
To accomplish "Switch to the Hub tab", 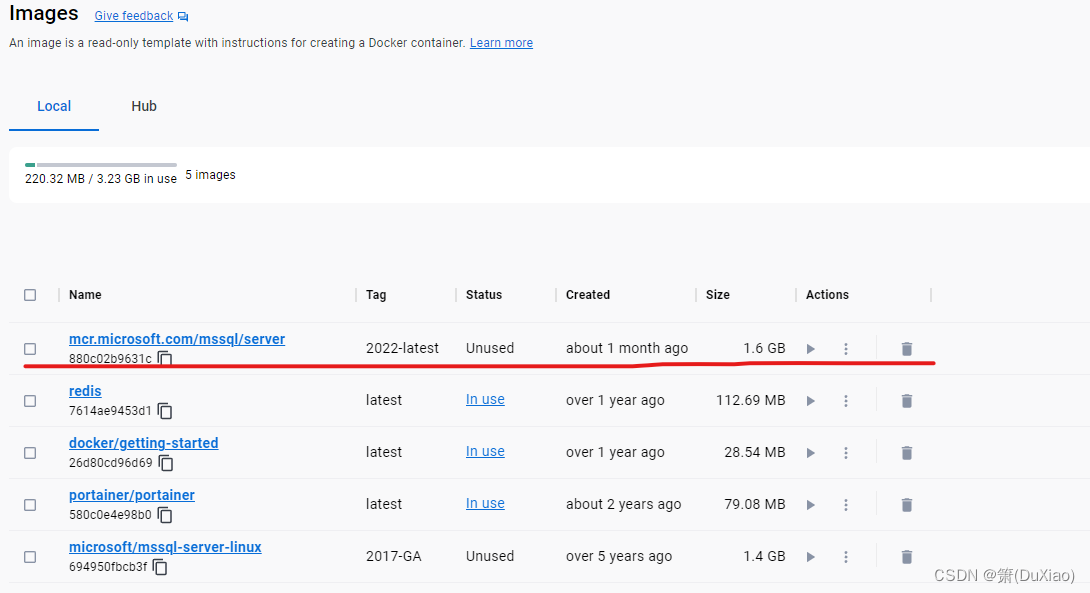I will coord(144,106).
